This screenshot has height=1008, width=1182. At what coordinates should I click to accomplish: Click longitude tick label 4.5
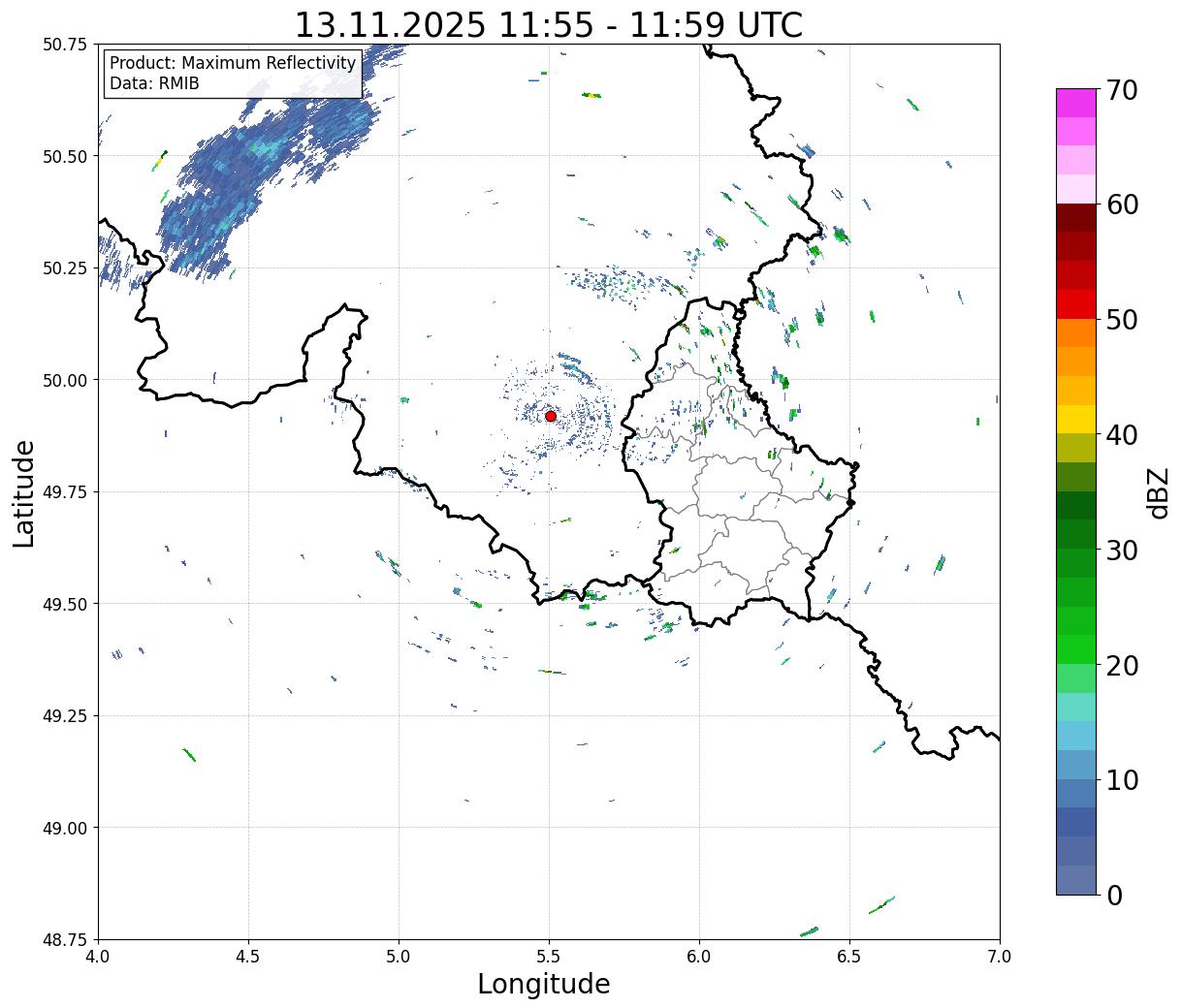[x=248, y=957]
